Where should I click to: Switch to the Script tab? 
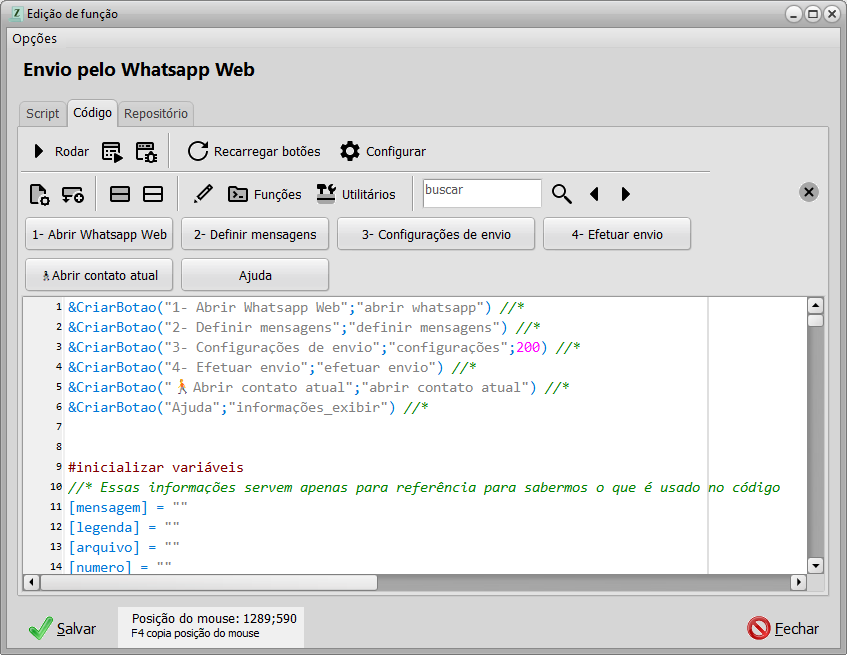tap(43, 114)
